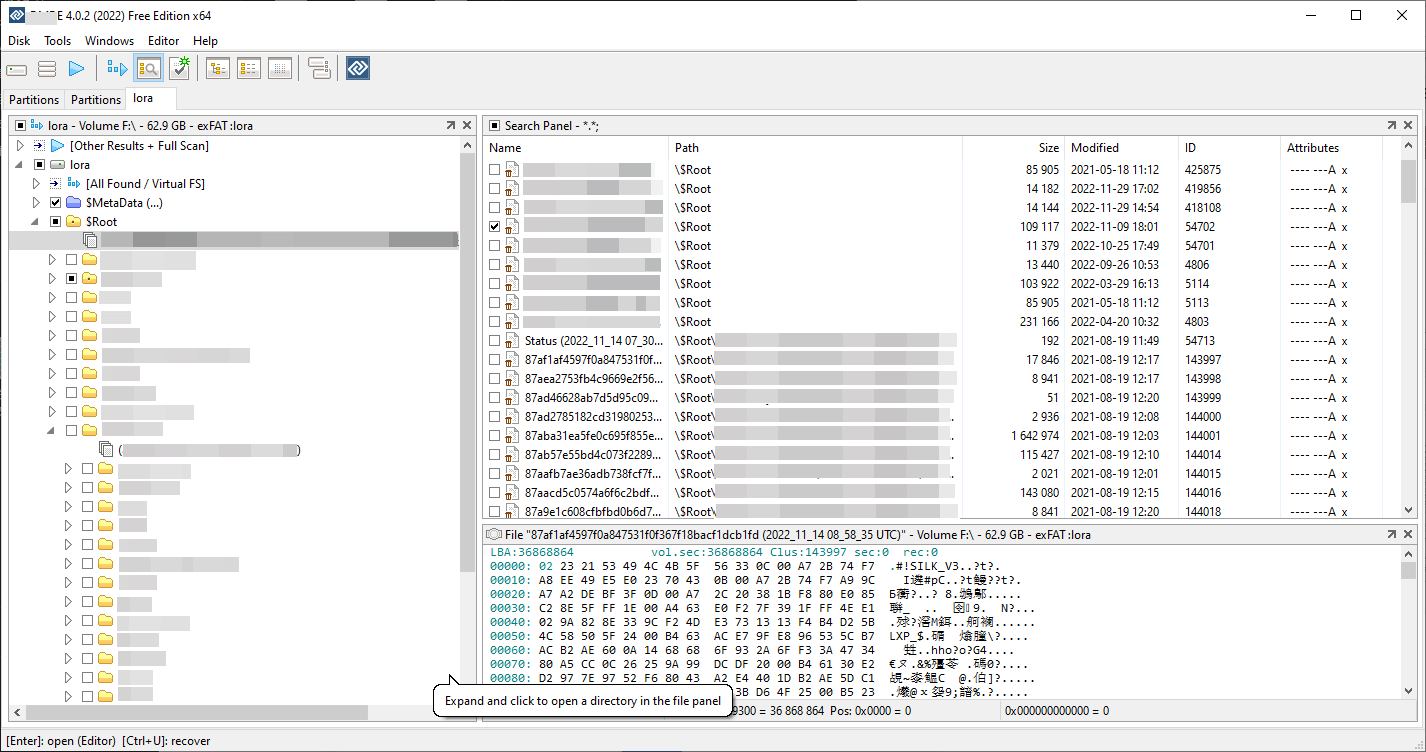Open the Tools menu
Viewport: 1426px width, 752px height.
coord(57,41)
